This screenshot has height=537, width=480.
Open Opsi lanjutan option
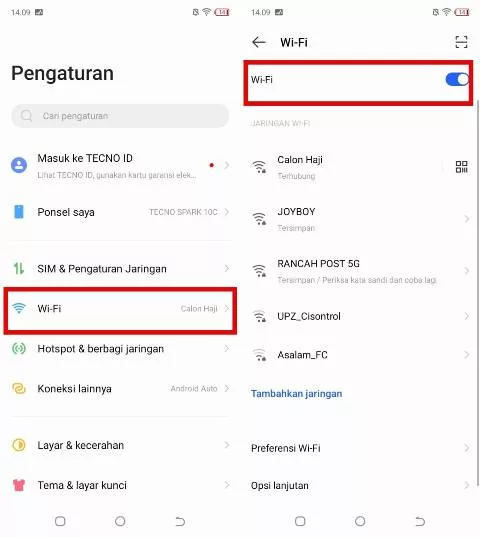click(359, 485)
